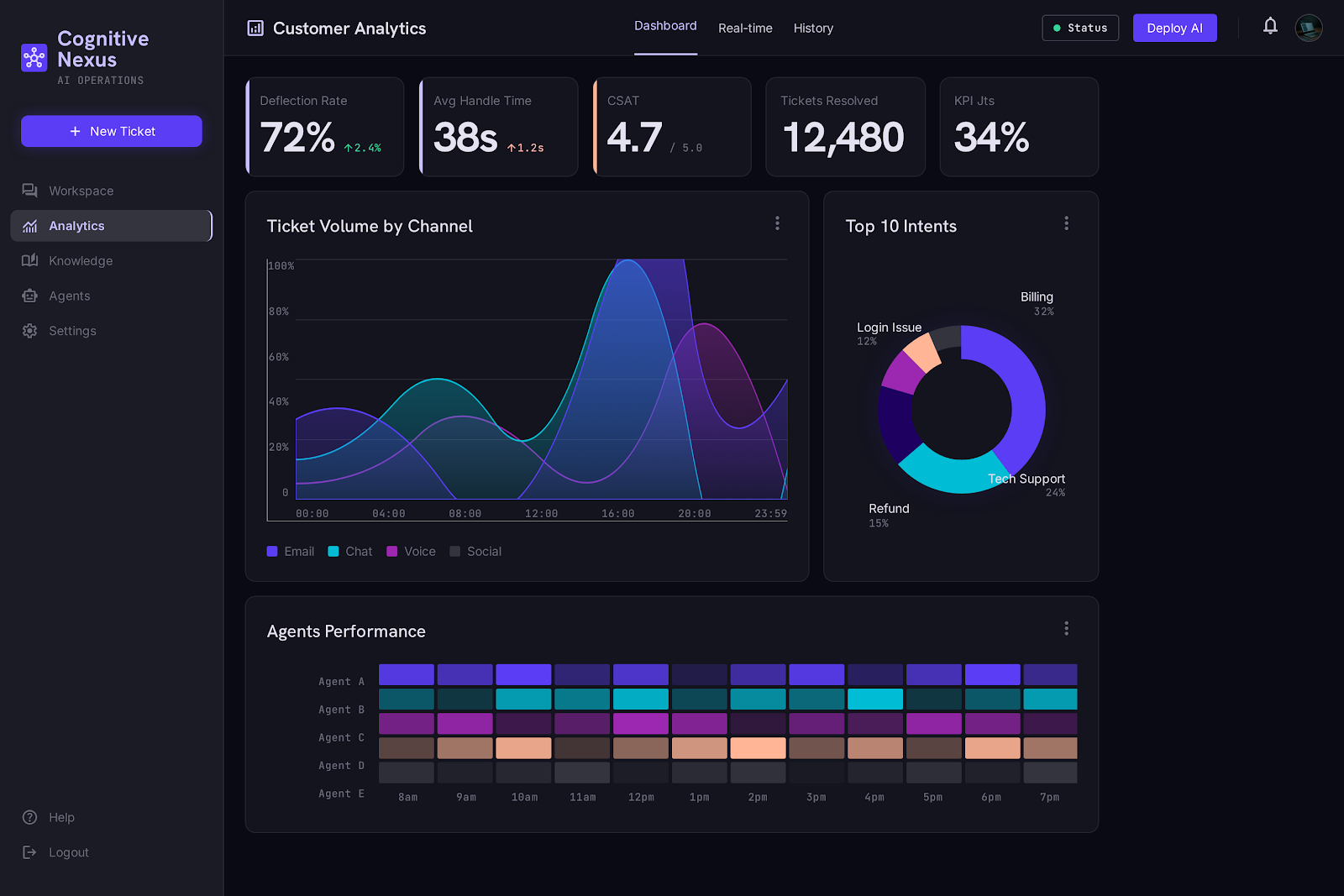The image size is (1344, 896).
Task: Open the Deflection Rate KPI card
Action: 325,127
